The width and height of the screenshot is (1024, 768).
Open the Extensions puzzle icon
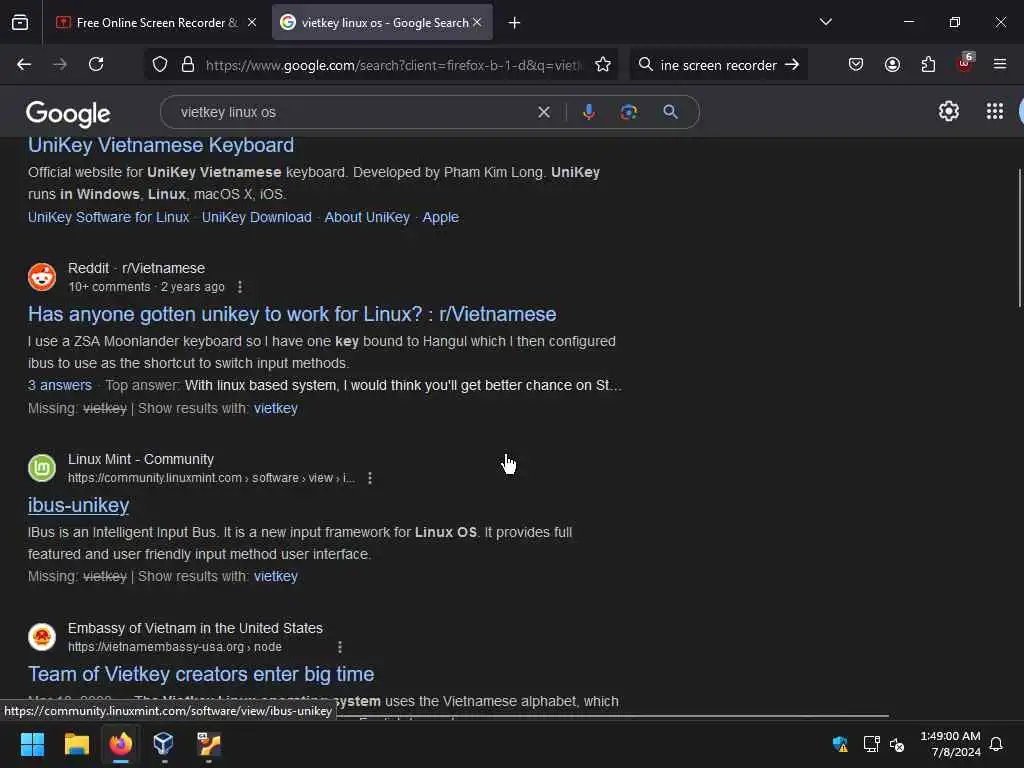[x=928, y=64]
